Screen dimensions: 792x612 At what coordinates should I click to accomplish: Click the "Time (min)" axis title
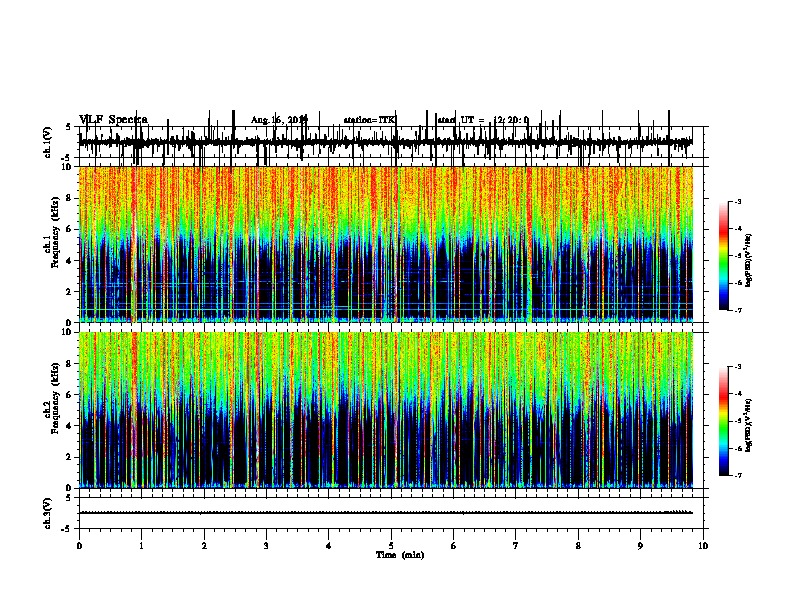point(400,555)
